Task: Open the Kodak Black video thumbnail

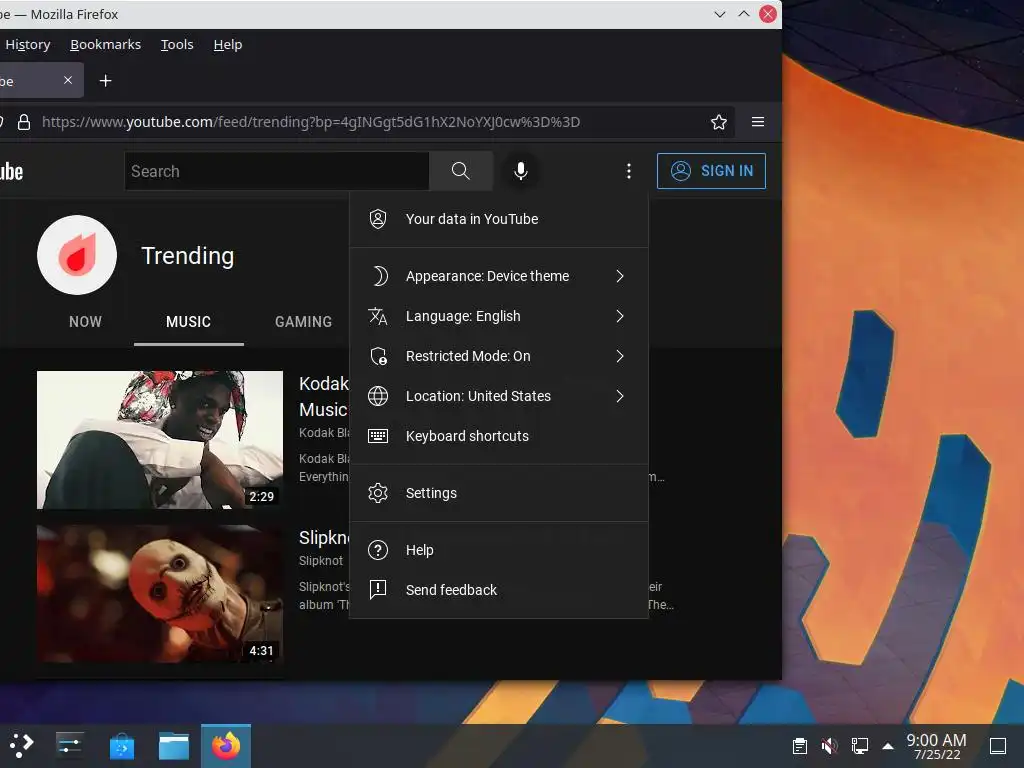Action: point(160,440)
